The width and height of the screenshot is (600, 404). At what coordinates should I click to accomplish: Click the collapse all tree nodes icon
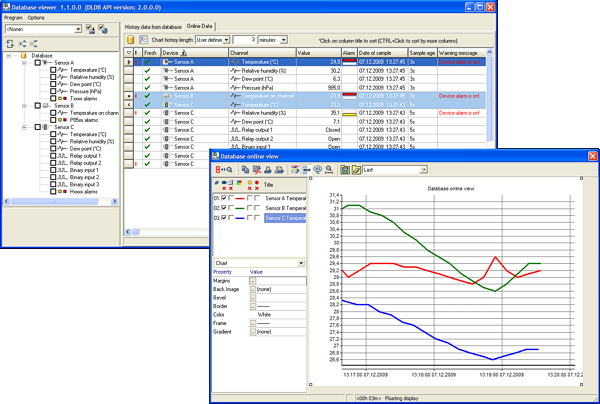pyautogui.click(x=34, y=44)
